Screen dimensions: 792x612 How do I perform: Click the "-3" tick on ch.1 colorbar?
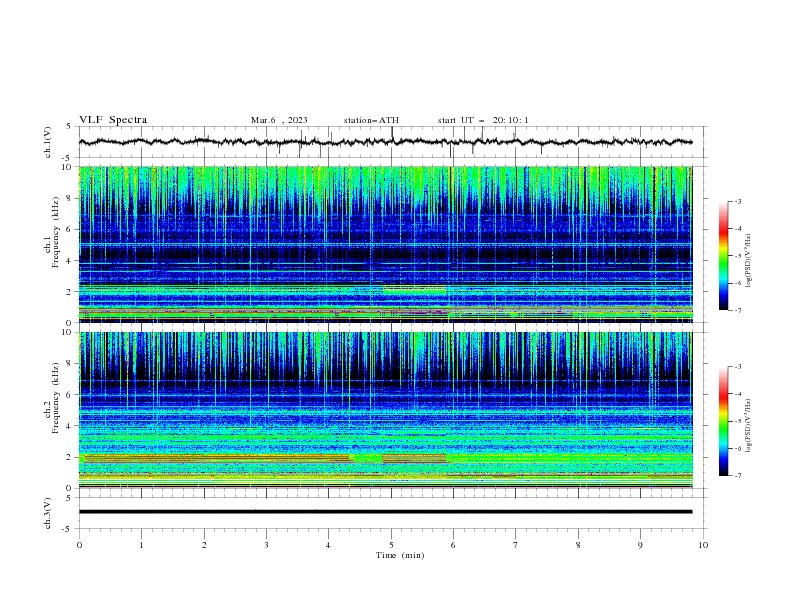point(737,201)
